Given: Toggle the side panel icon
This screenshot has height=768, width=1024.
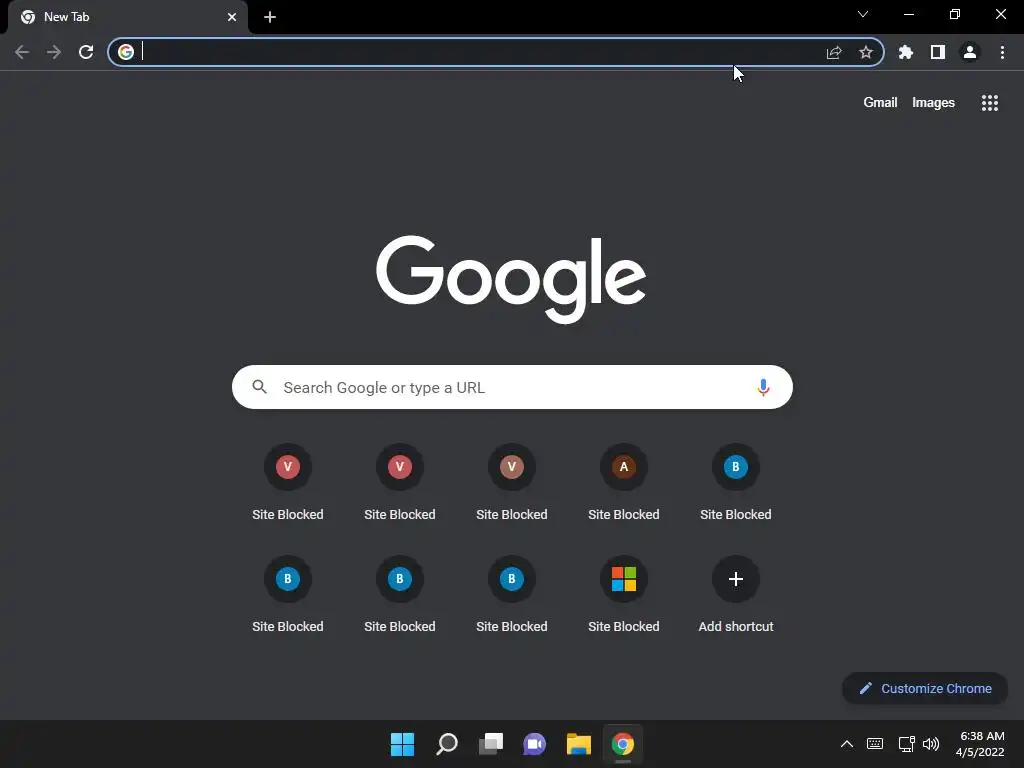Looking at the screenshot, I should click(x=938, y=52).
